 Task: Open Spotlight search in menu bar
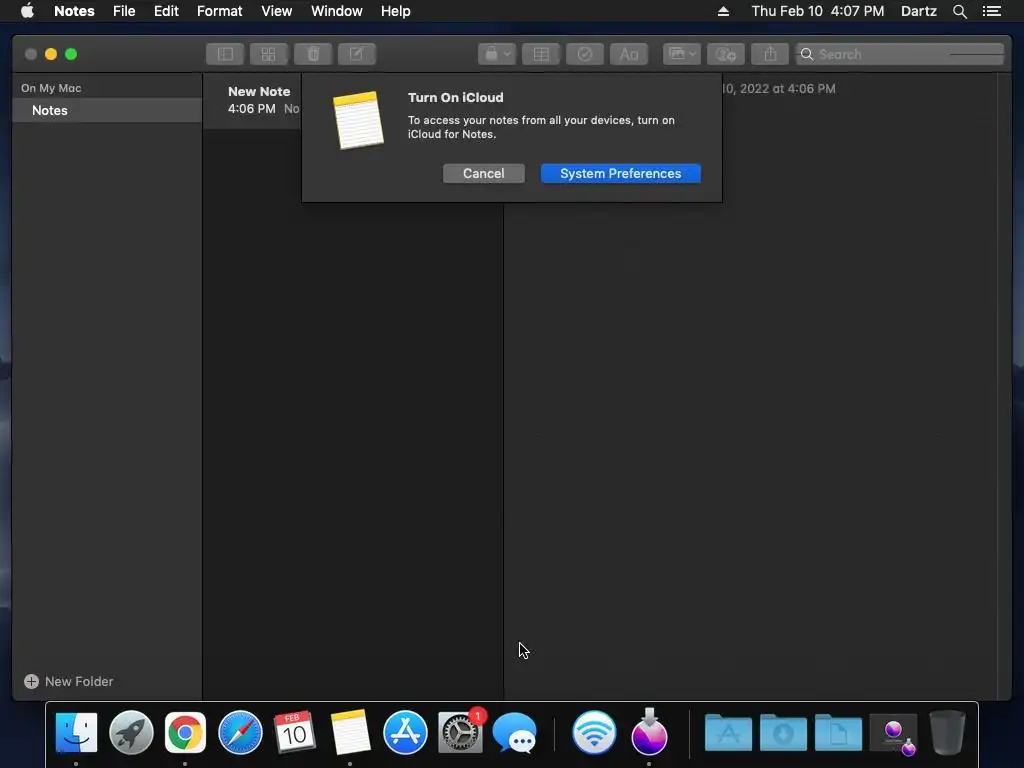959,11
